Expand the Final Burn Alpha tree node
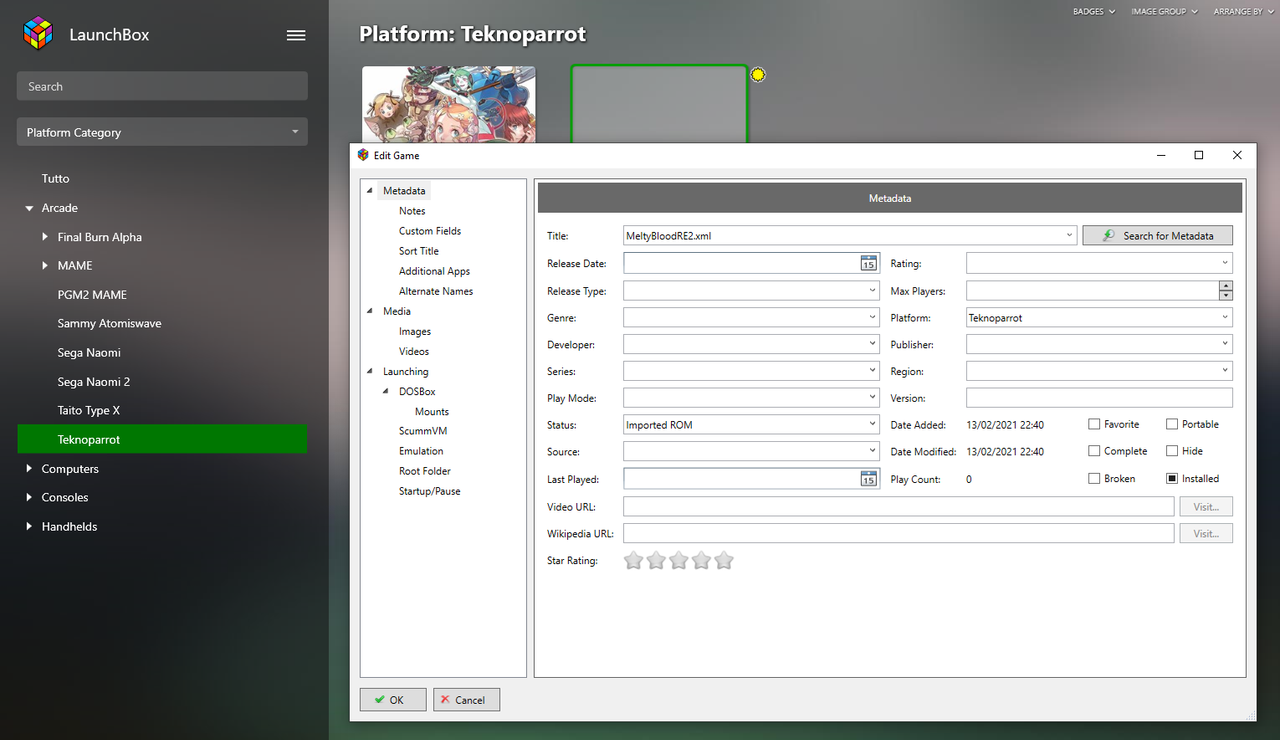Image resolution: width=1280 pixels, height=740 pixels. pyautogui.click(x=45, y=237)
